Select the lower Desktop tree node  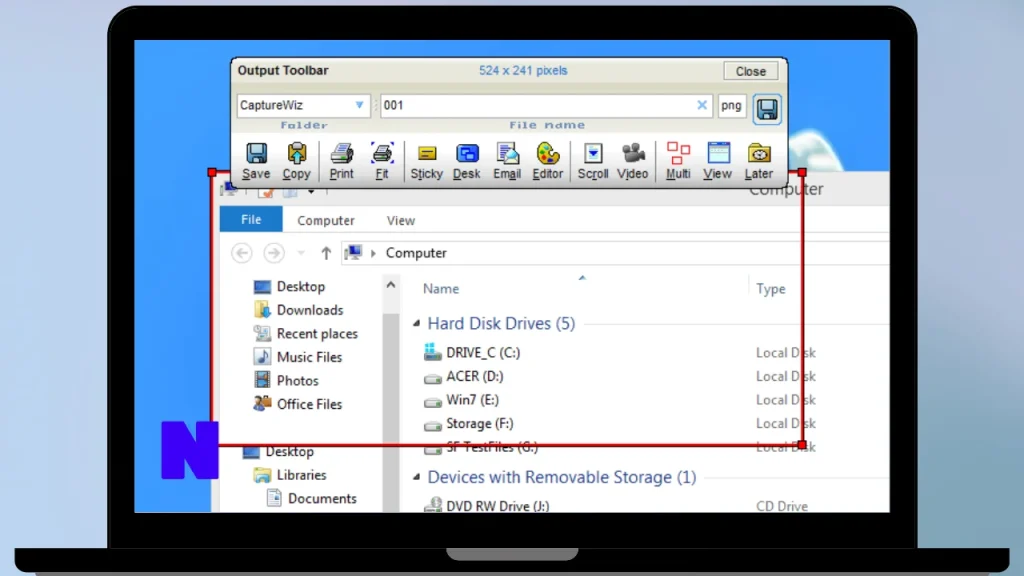[278, 451]
